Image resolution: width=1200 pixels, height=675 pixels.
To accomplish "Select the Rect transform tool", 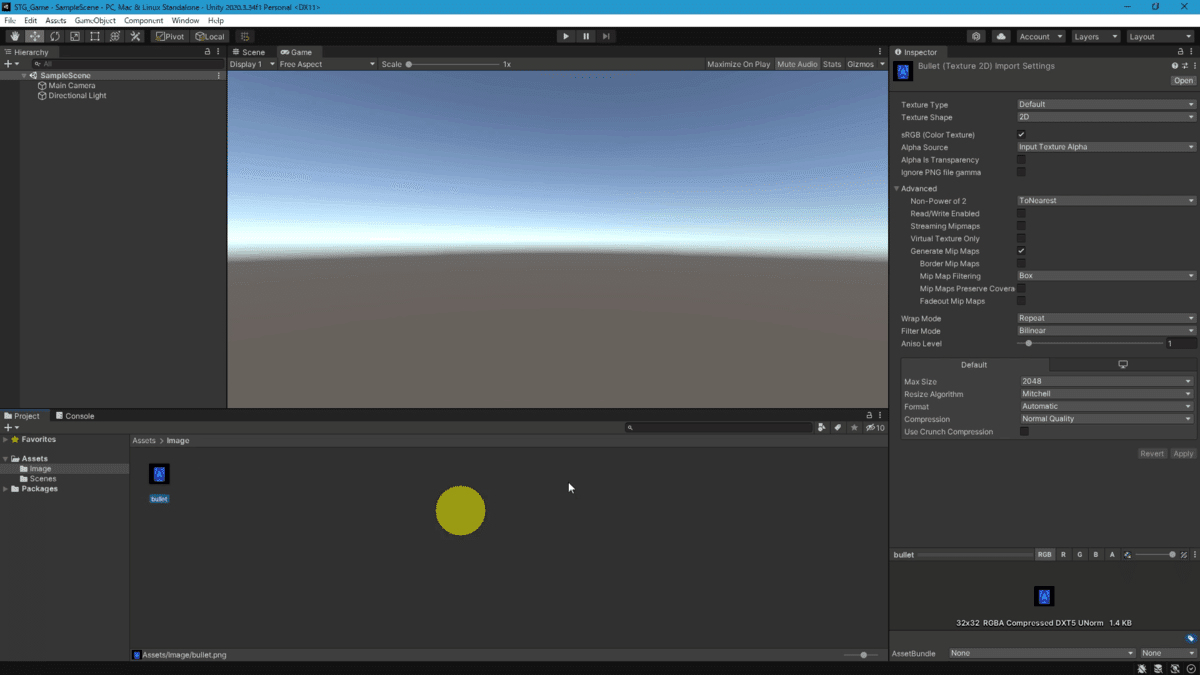I will (x=95, y=36).
